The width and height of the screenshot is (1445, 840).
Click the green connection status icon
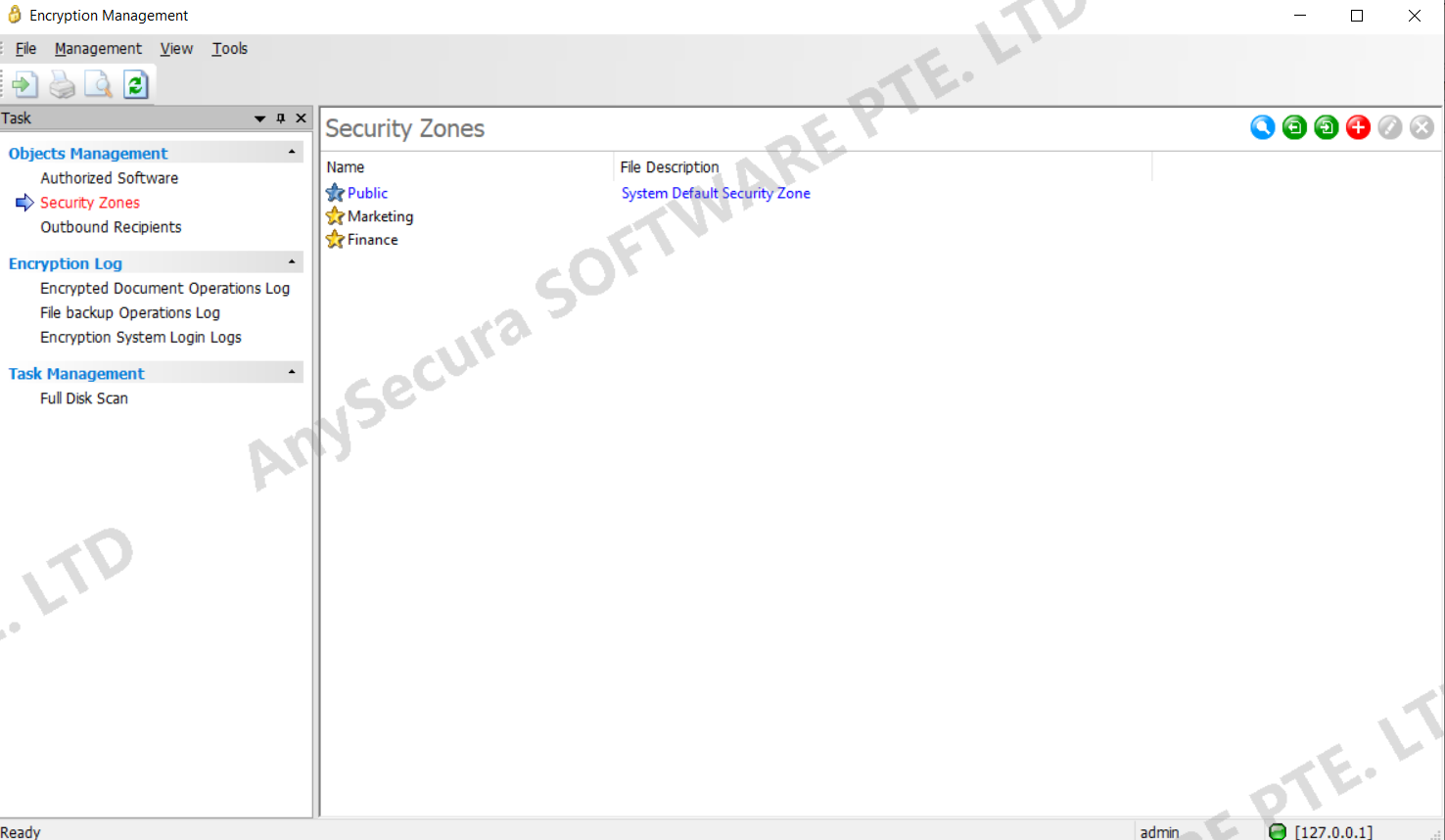(1278, 832)
